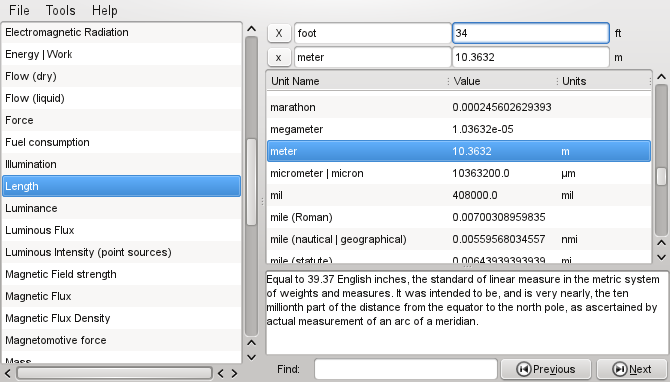Select Luminous Flux category

coord(121,230)
